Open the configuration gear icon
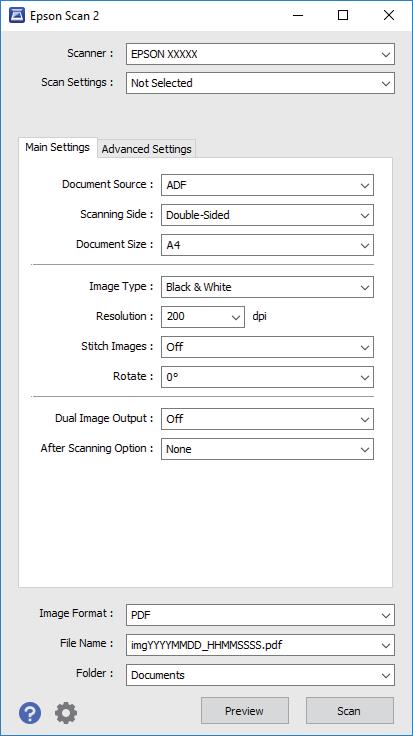Viewport: 413px width, 736px height. pyautogui.click(x=66, y=713)
